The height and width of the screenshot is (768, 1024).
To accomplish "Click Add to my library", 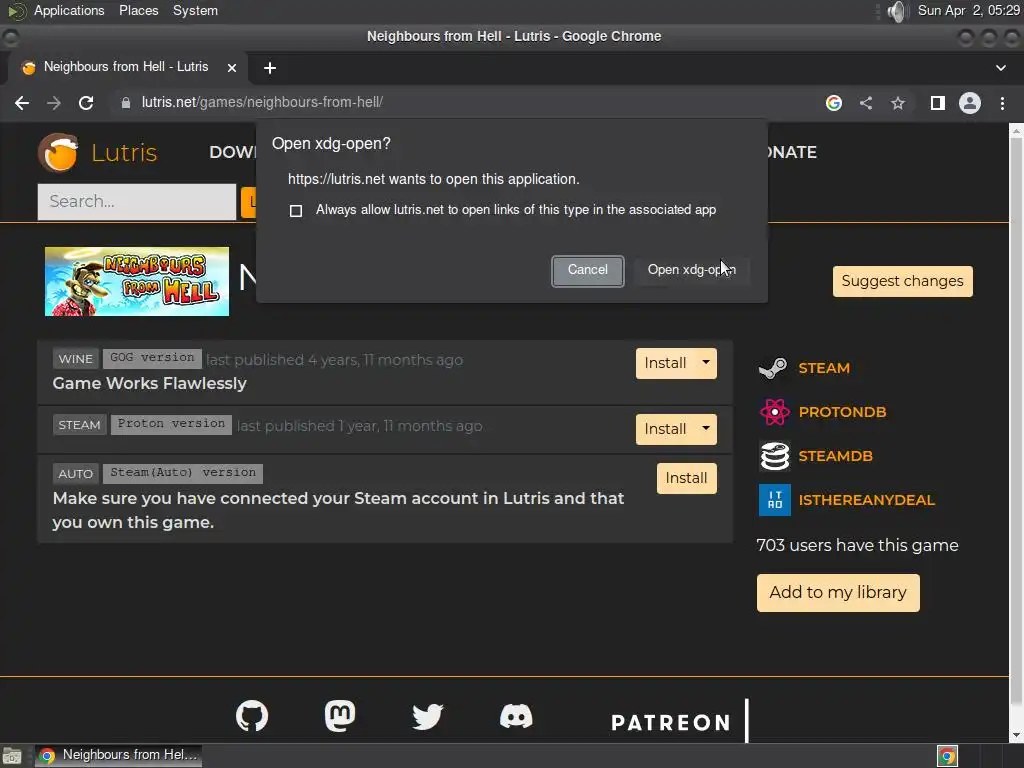I will (838, 593).
